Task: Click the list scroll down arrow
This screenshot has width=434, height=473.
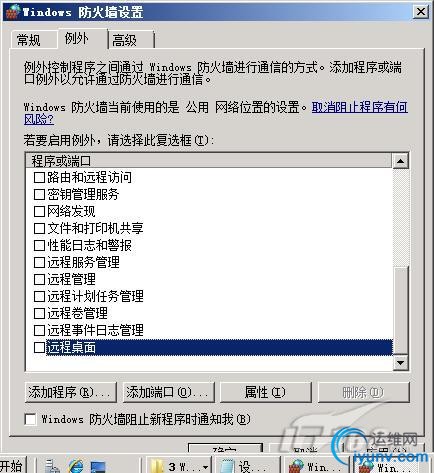Action: [400, 363]
